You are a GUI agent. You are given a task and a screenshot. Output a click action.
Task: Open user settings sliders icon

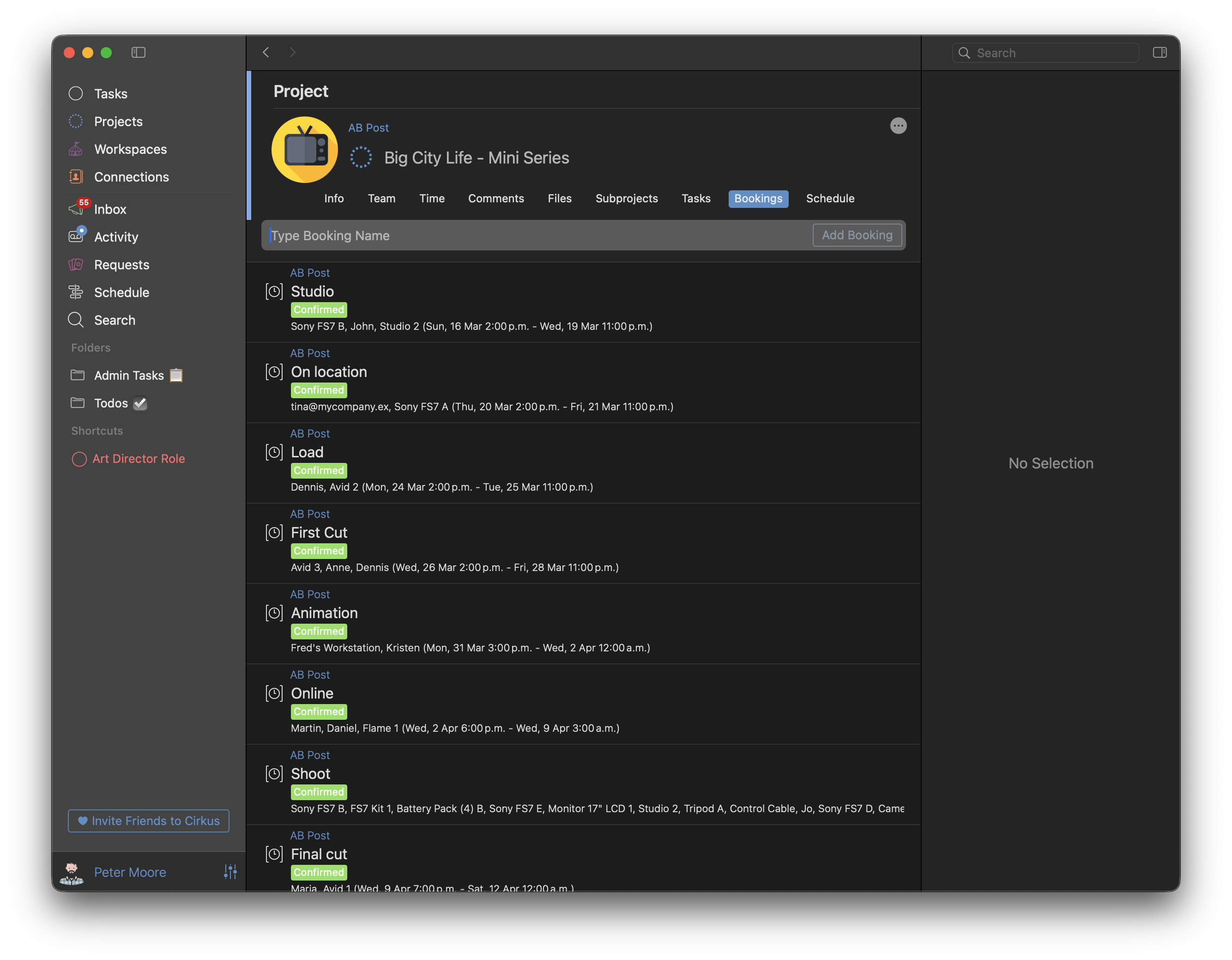(x=230, y=871)
